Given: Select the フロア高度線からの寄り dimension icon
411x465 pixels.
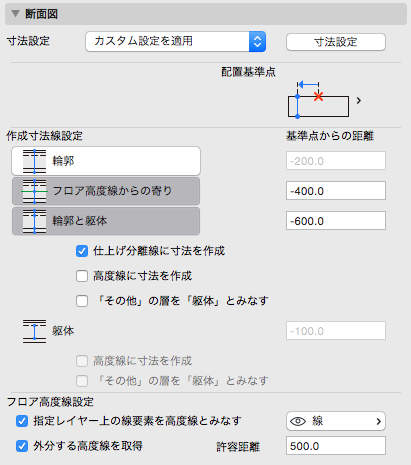Looking at the screenshot, I should click(34, 191).
